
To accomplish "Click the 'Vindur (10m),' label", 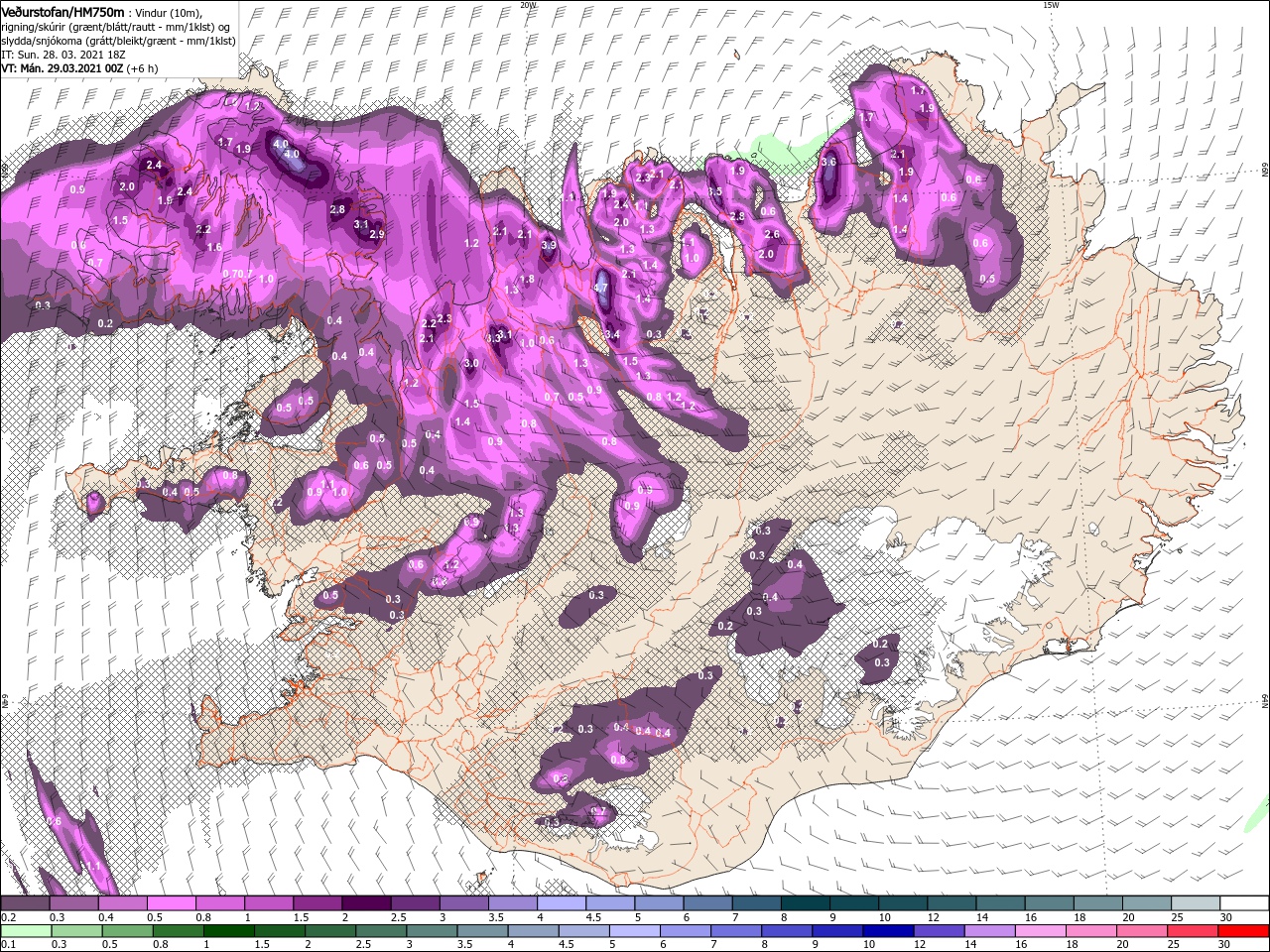I will click(x=168, y=12).
